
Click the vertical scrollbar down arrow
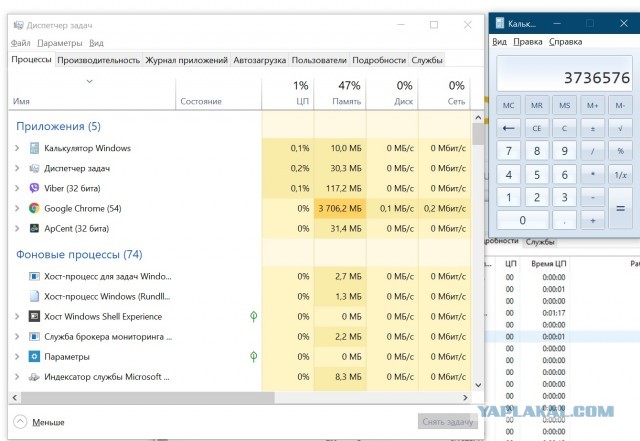click(478, 385)
